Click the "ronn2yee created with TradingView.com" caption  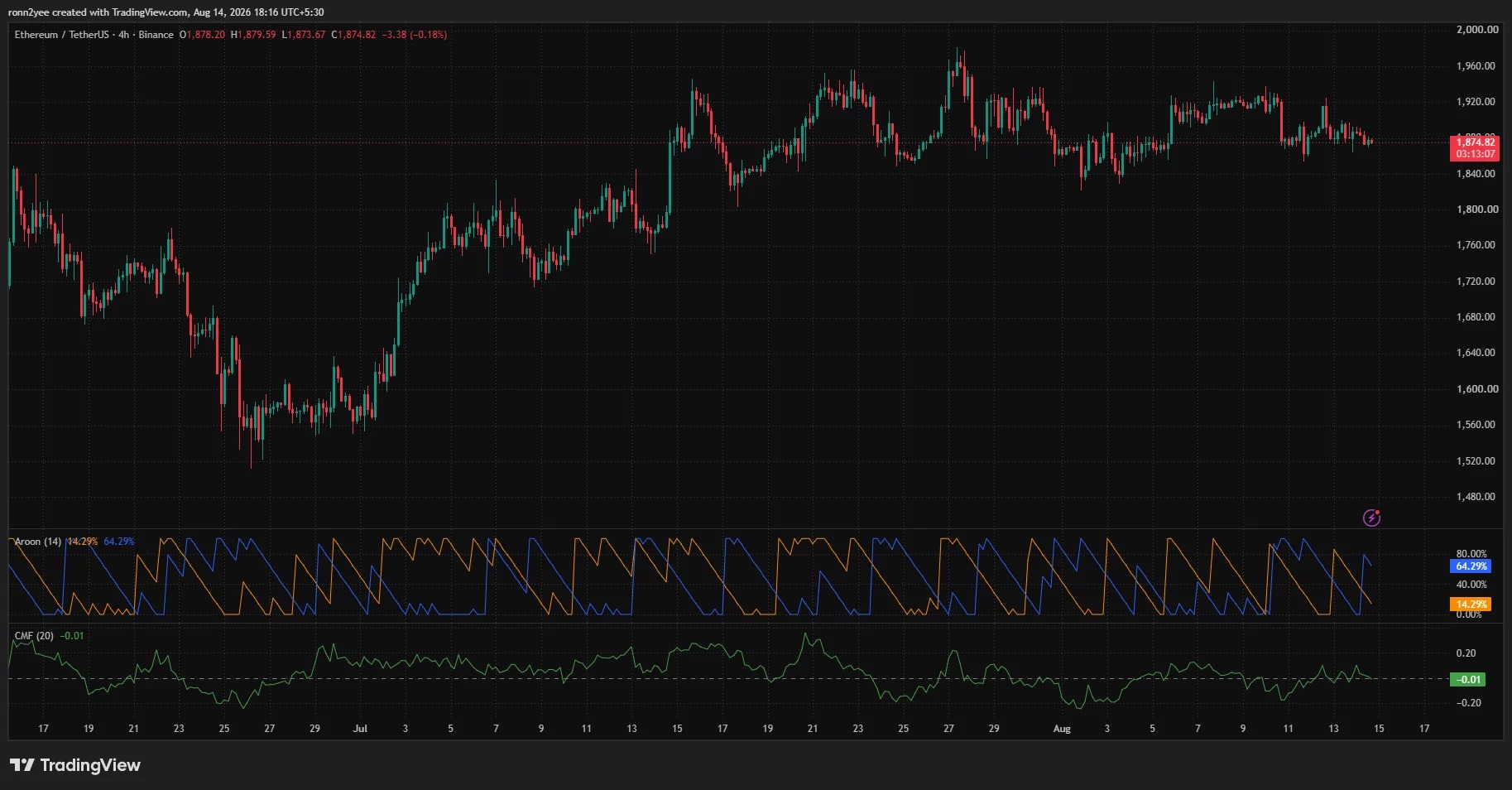[x=98, y=12]
